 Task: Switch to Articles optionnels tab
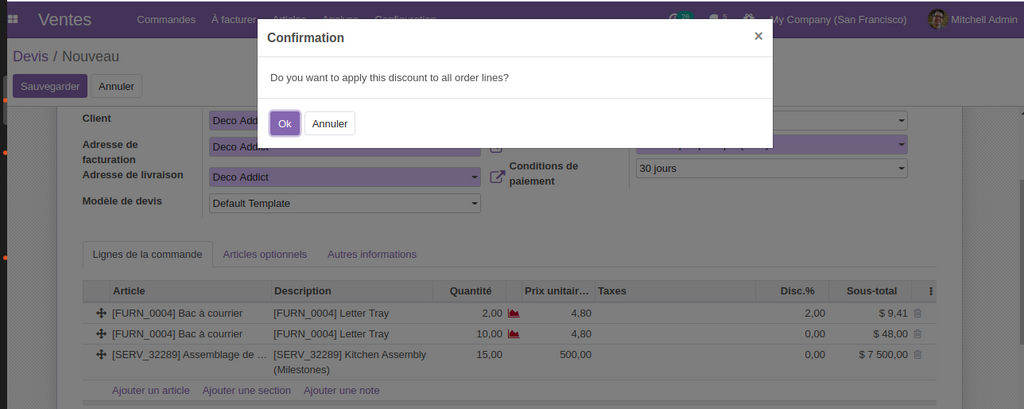264,254
